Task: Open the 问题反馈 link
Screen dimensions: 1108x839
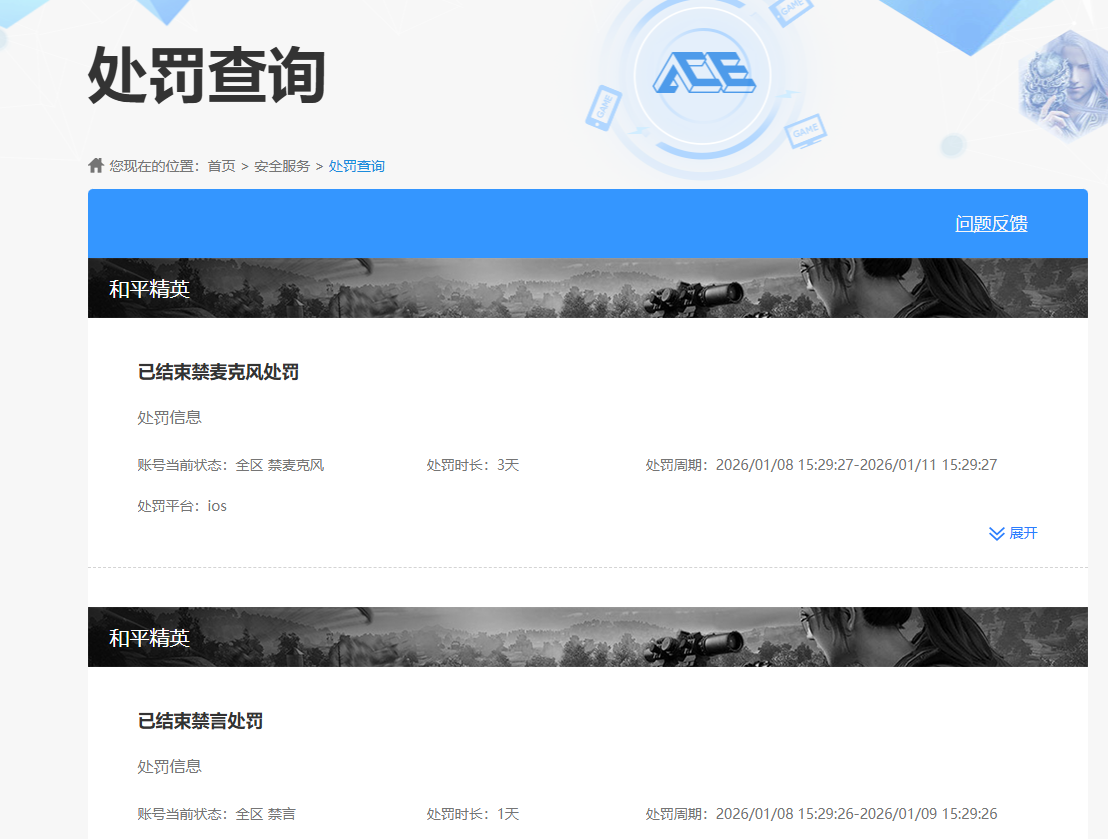Action: pos(991,223)
